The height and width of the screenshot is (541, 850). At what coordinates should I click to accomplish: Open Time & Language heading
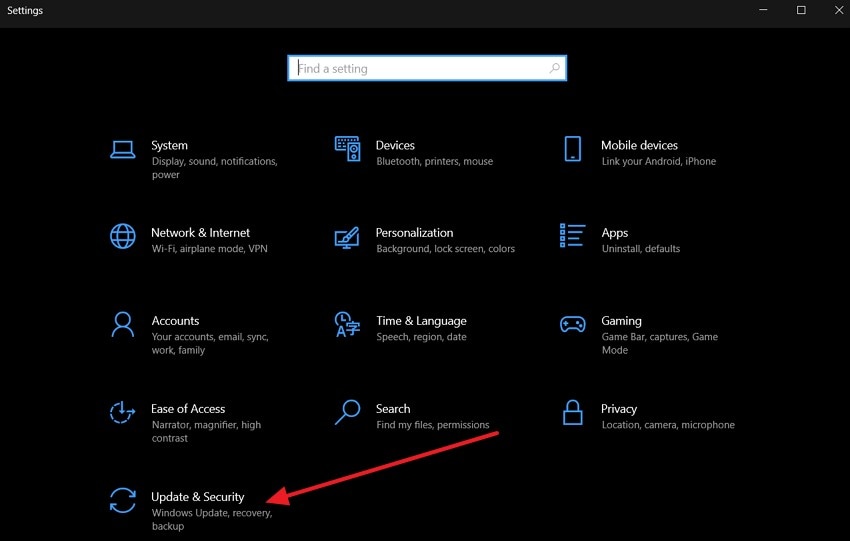[x=421, y=321]
